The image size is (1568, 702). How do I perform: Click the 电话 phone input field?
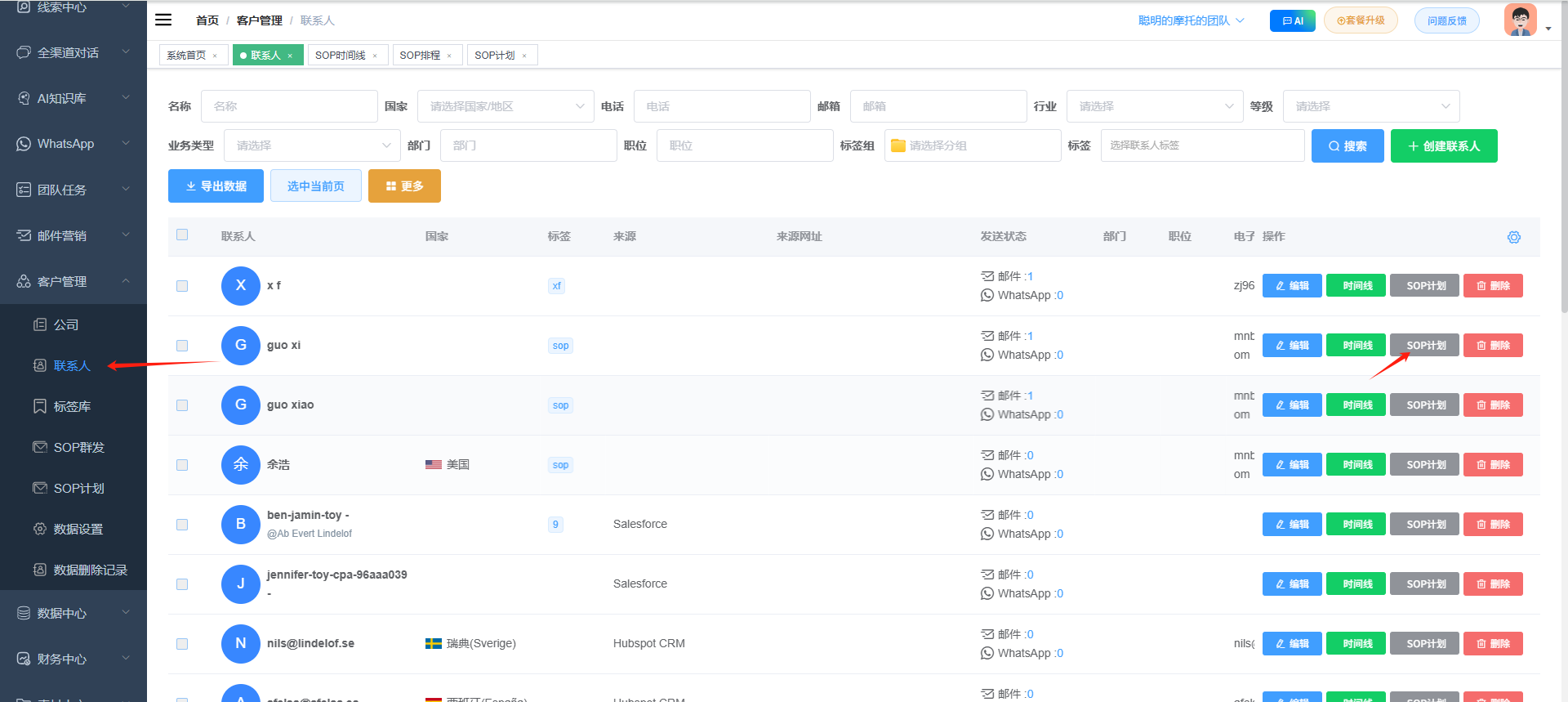click(722, 106)
